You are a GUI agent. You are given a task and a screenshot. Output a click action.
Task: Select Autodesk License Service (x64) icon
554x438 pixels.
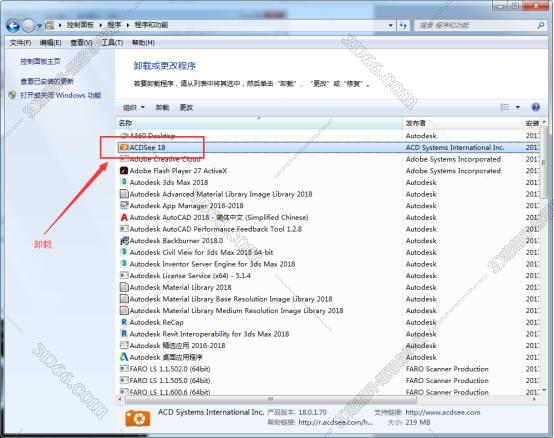(124, 276)
